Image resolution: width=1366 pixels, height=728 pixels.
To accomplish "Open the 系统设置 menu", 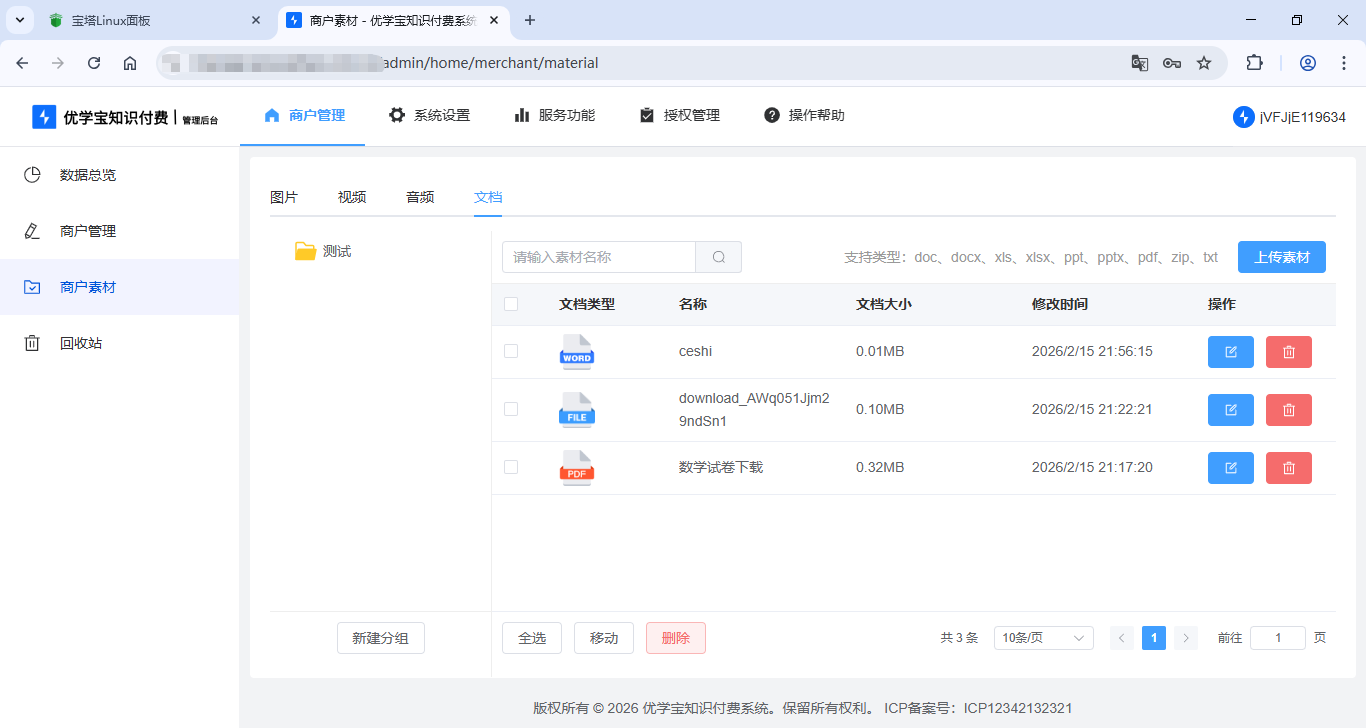I will pyautogui.click(x=430, y=115).
